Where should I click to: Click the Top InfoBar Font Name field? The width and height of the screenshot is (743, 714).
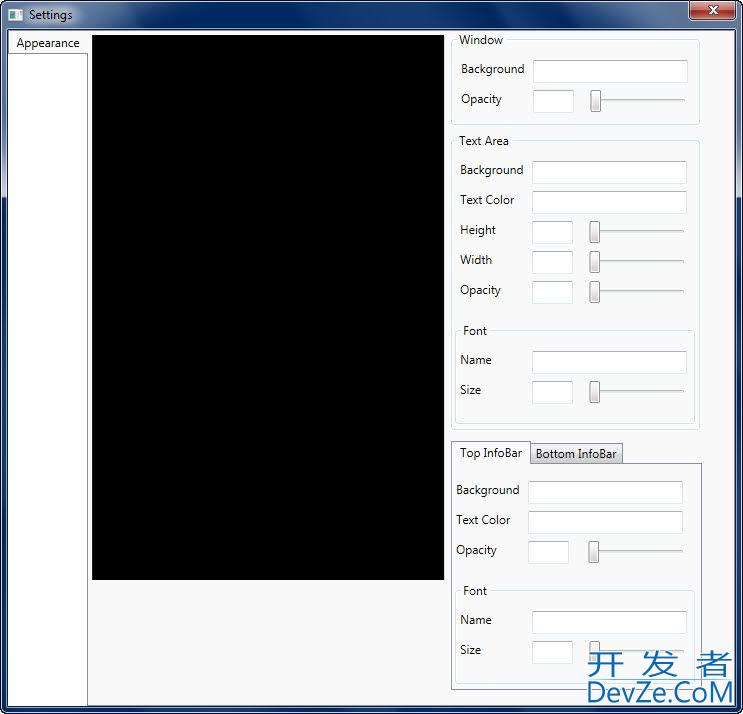click(x=609, y=622)
